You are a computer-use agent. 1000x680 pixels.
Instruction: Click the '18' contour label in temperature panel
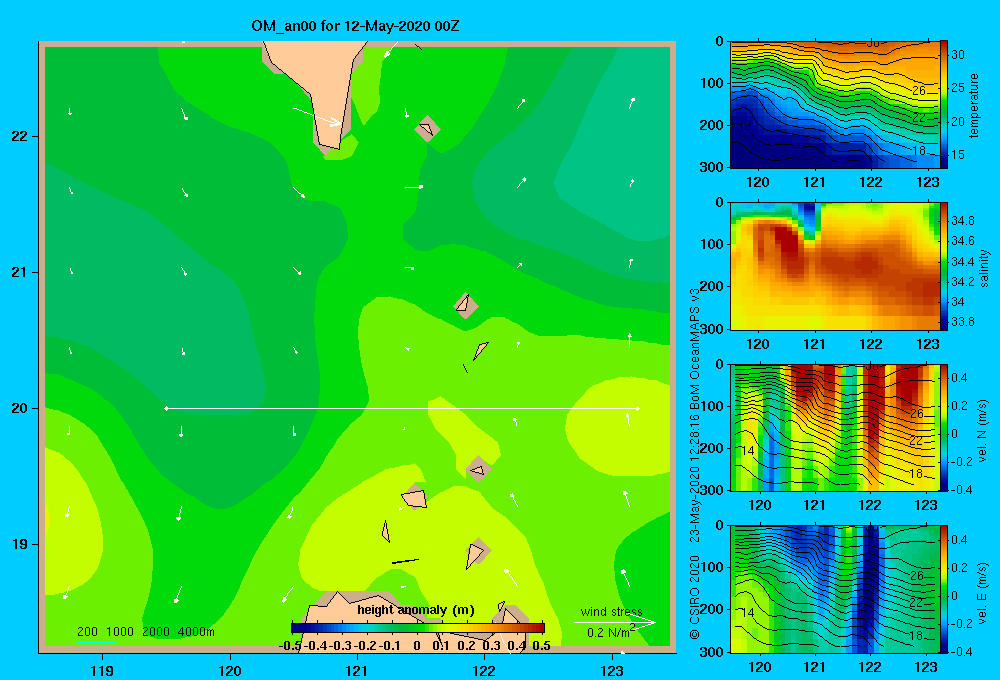tap(918, 151)
